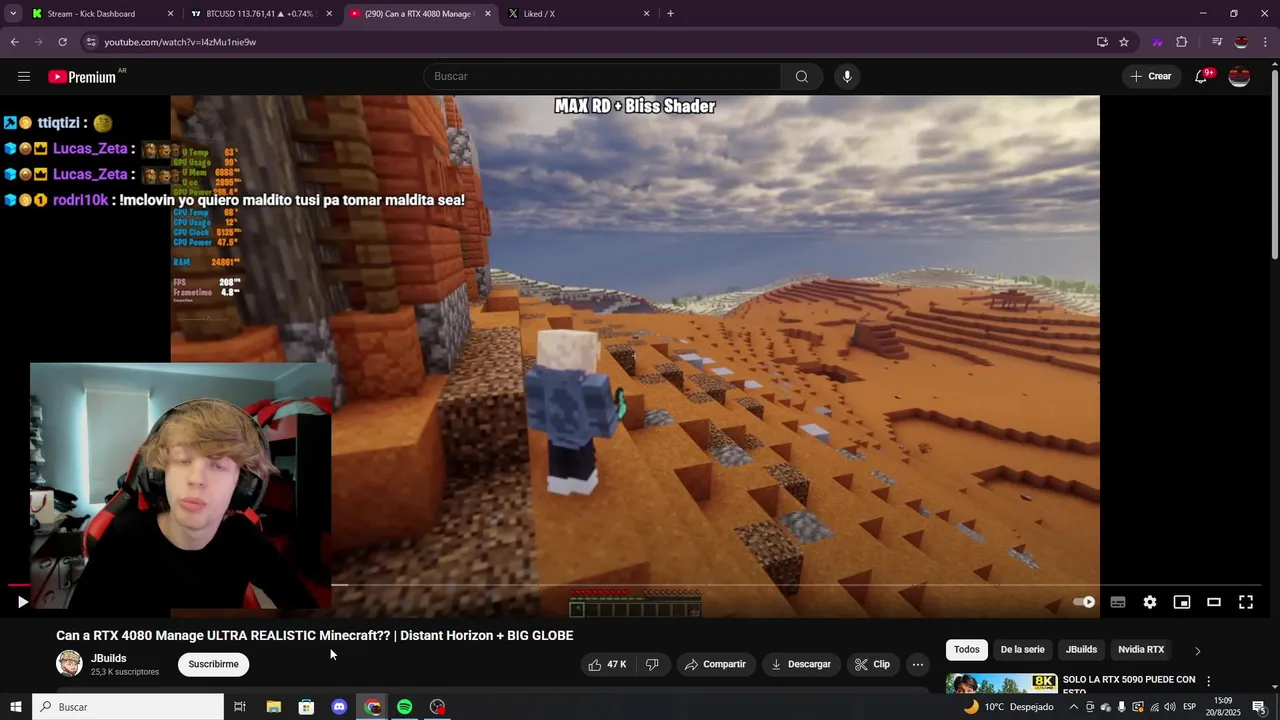
Task: Click the taskbar Buscar search box
Action: click(128, 707)
